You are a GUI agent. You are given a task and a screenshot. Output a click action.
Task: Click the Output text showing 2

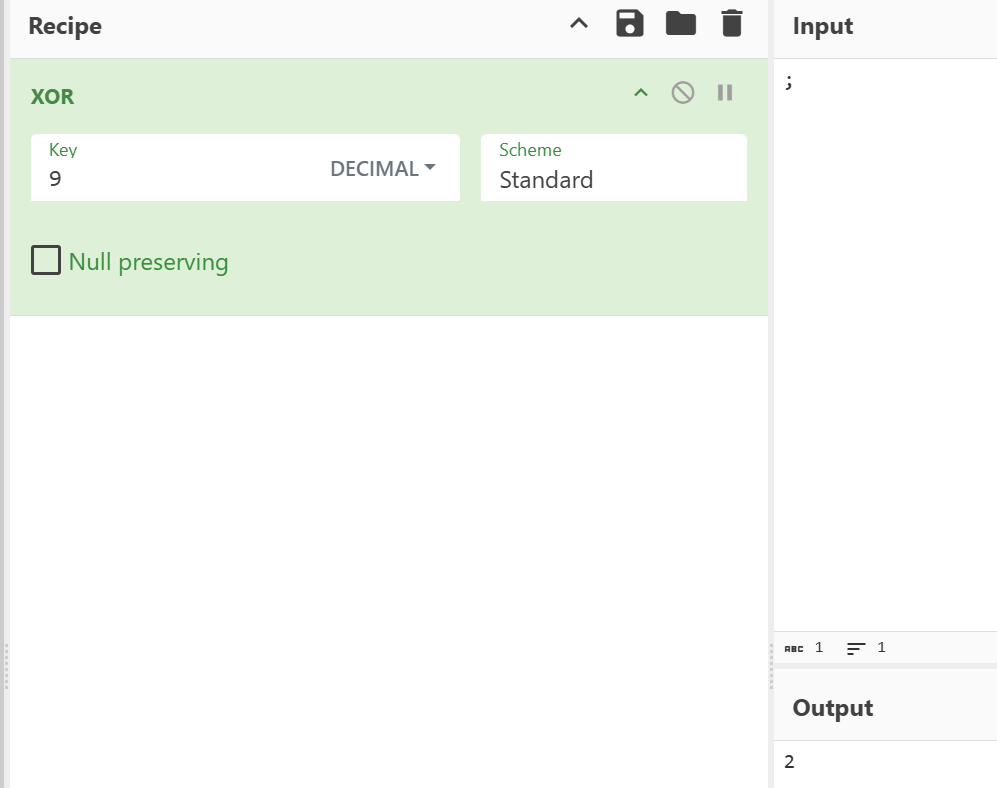click(x=790, y=762)
